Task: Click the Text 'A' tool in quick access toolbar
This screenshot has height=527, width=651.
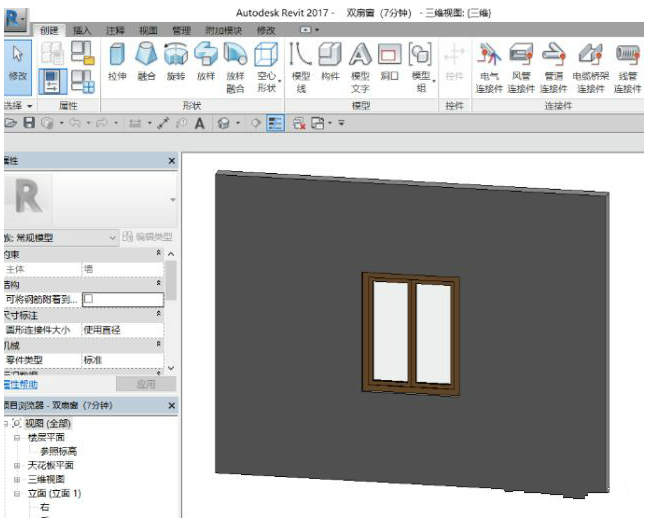Action: click(x=200, y=123)
